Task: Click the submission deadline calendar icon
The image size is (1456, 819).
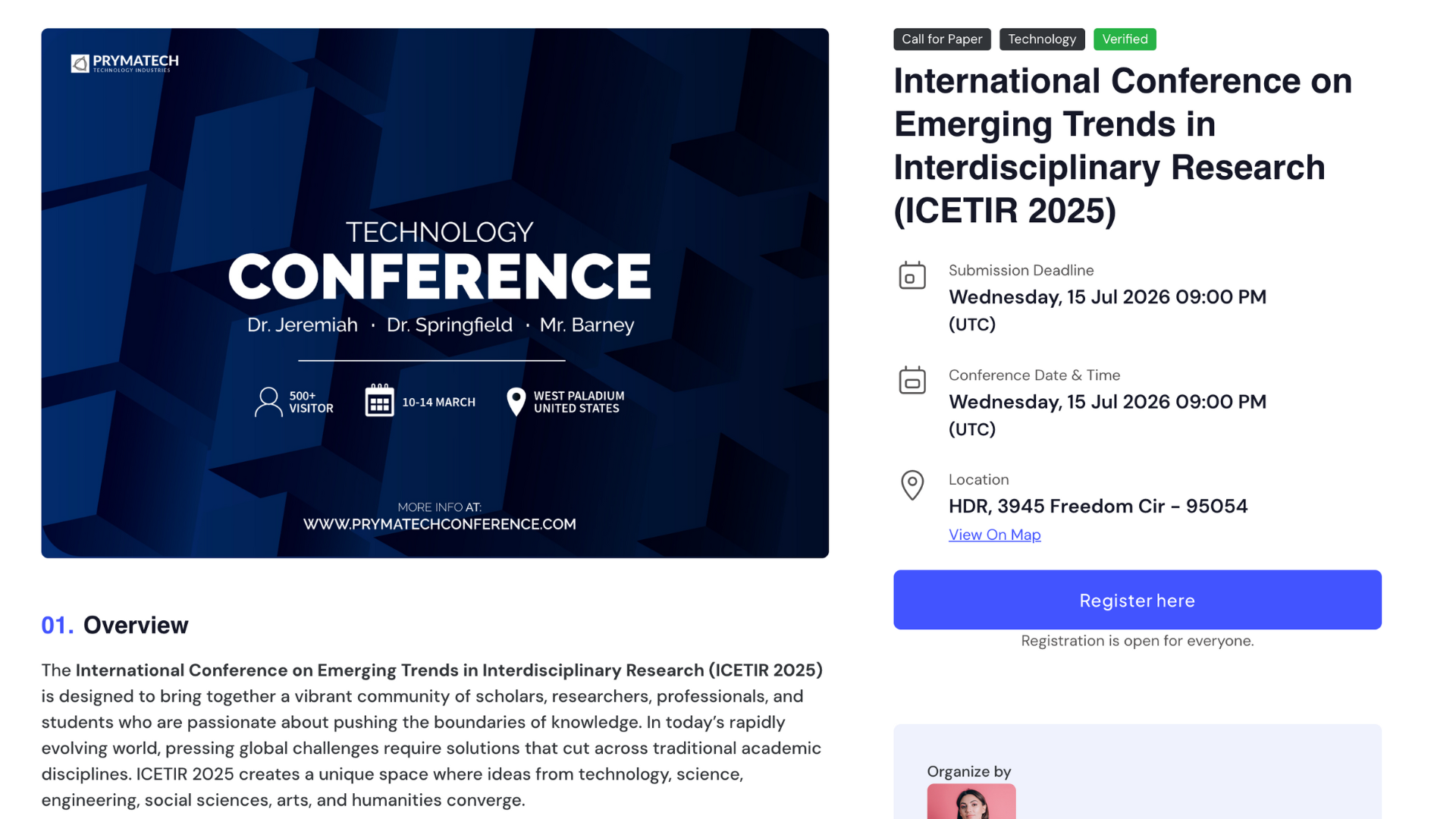Action: coord(912,275)
